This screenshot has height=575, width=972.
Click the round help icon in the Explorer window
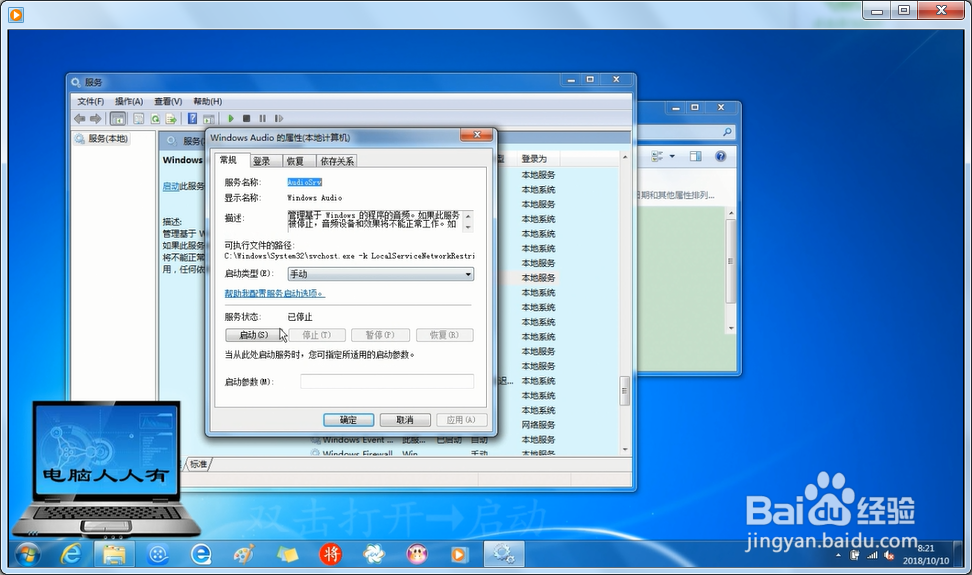720,156
